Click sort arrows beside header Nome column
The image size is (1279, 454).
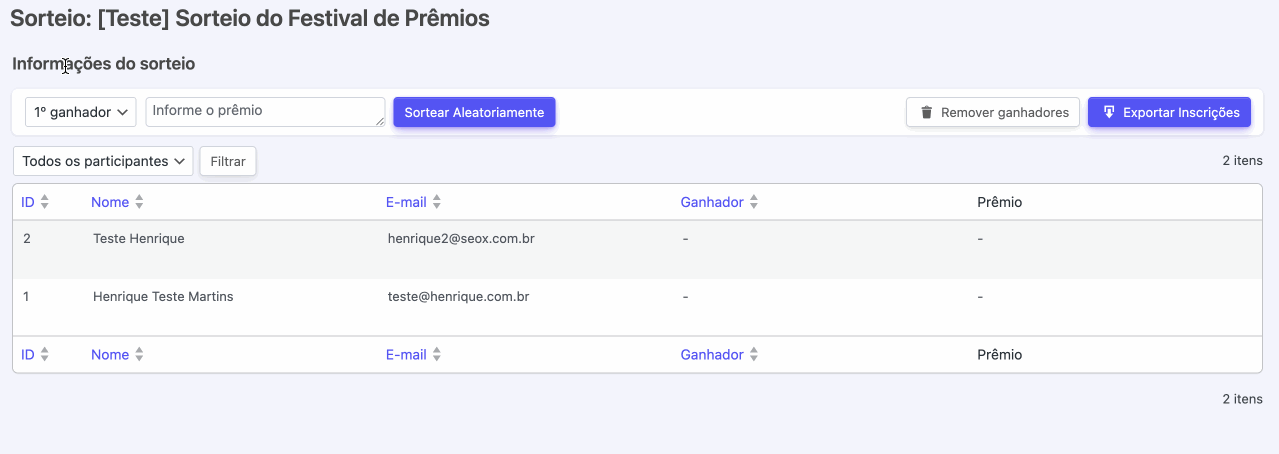pos(139,202)
